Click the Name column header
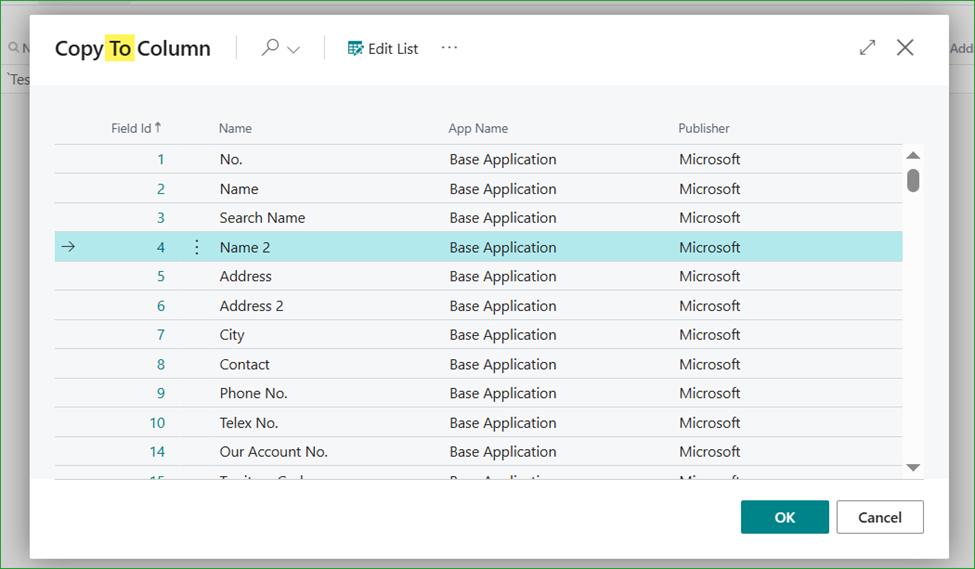975x569 pixels. pos(235,128)
